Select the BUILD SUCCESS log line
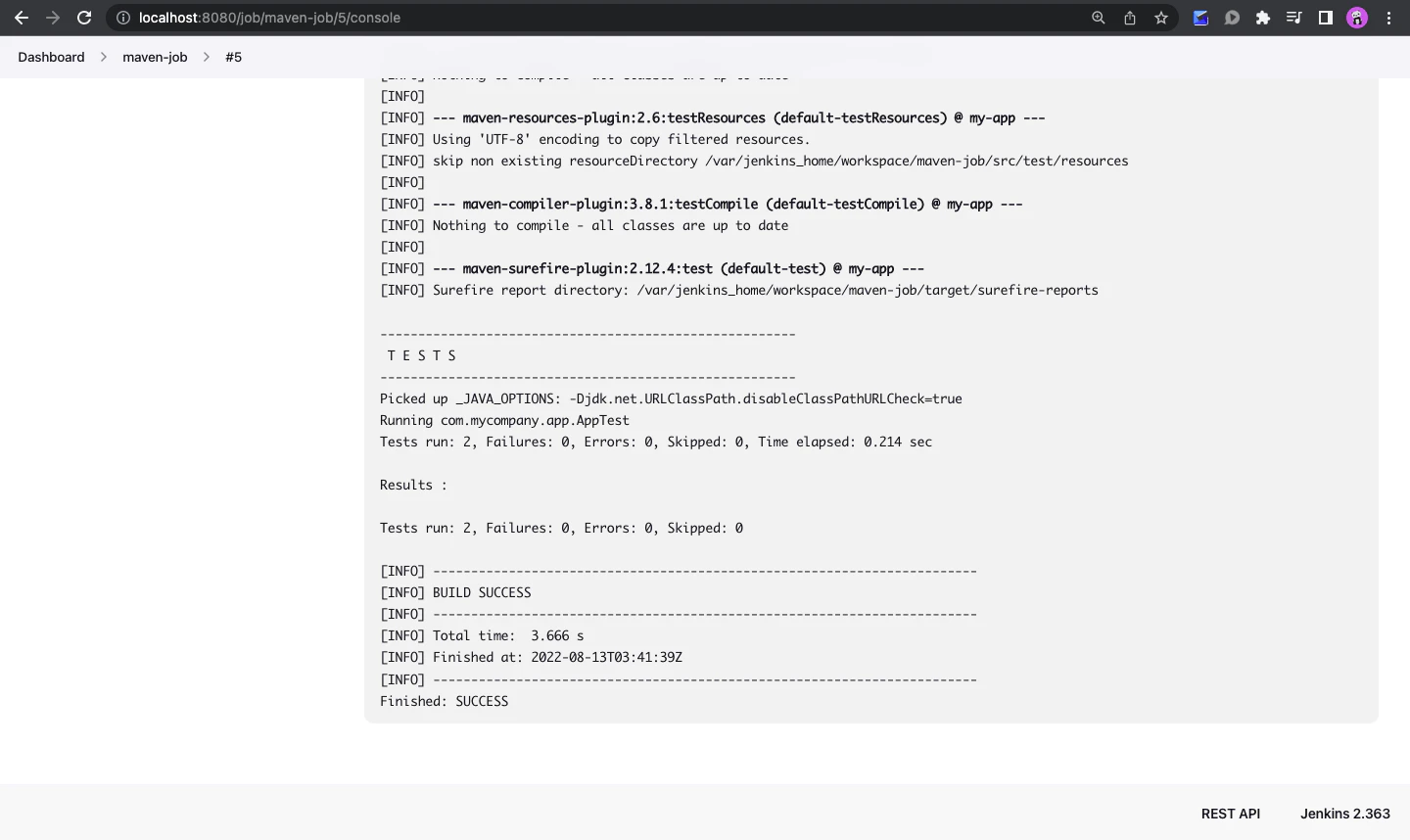This screenshot has width=1410, height=840. tap(455, 592)
